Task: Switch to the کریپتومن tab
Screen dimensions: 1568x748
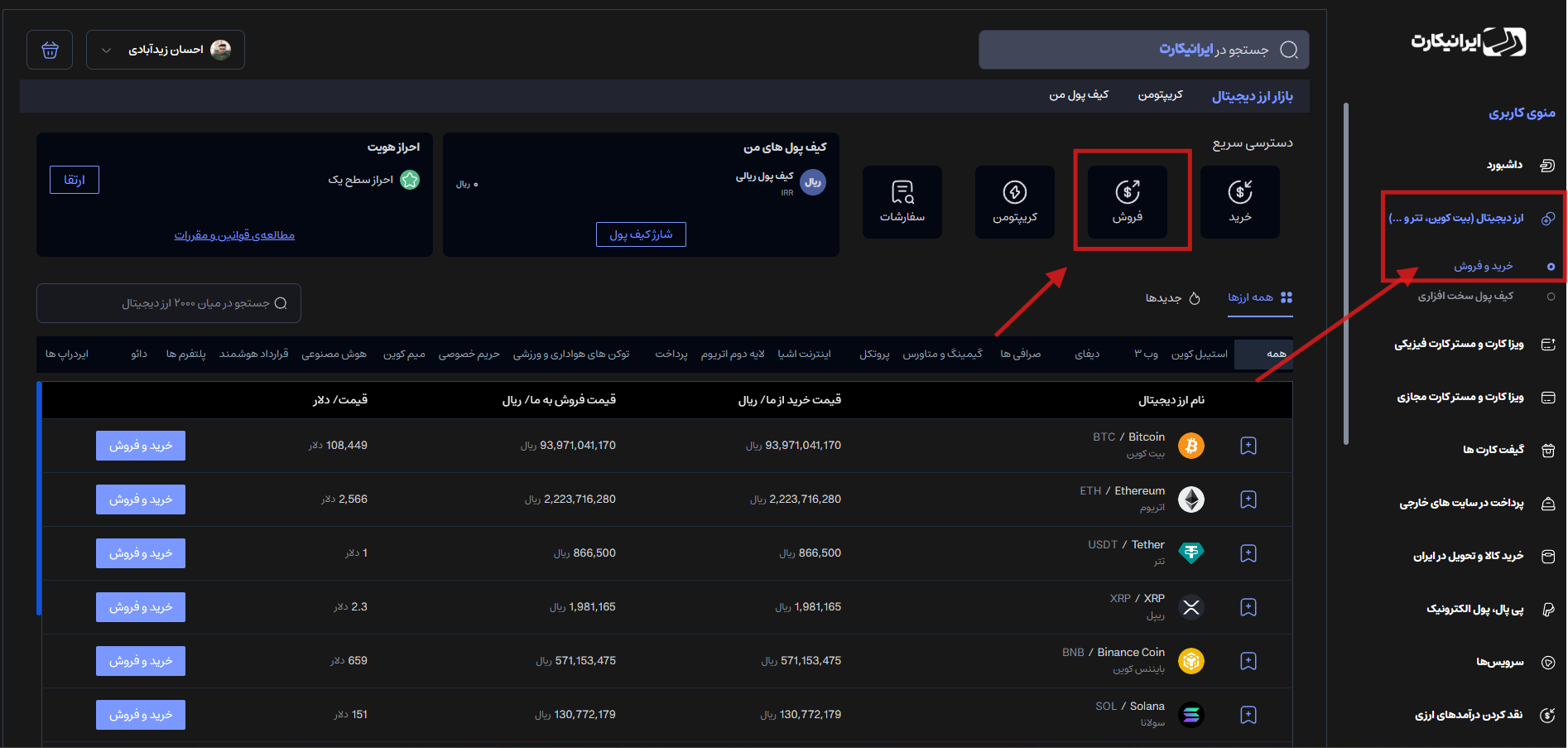Action: (1160, 95)
